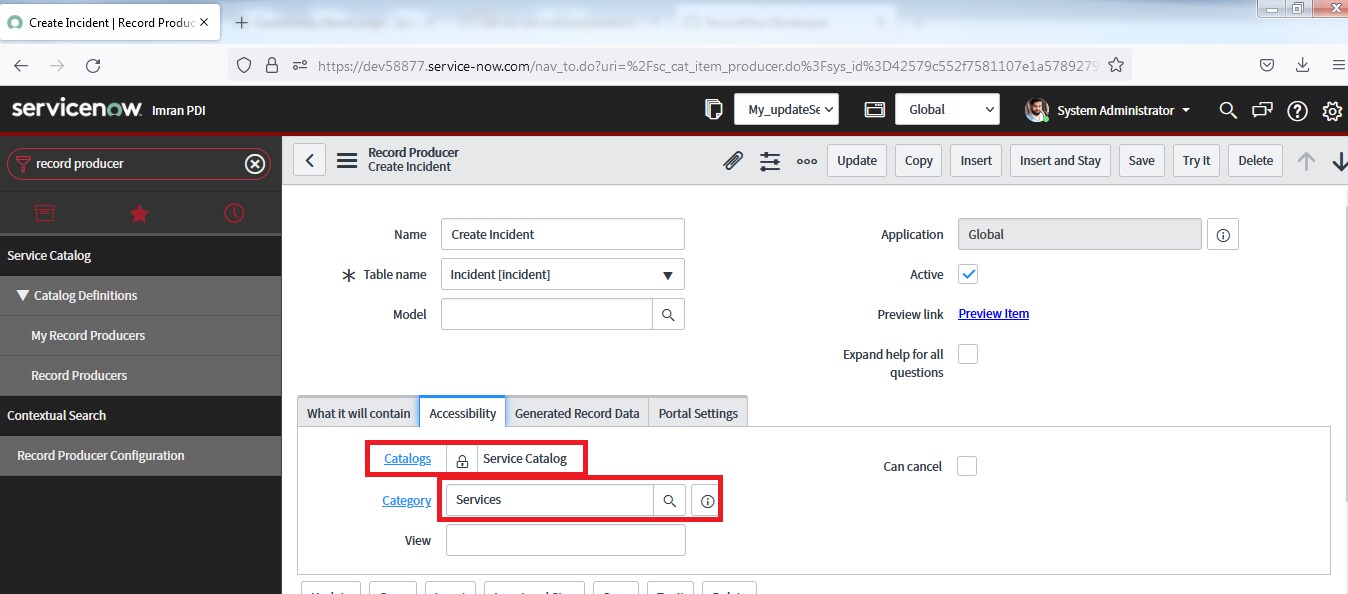Image resolution: width=1348 pixels, height=594 pixels.
Task: Open the system settings gear
Action: tap(1332, 110)
